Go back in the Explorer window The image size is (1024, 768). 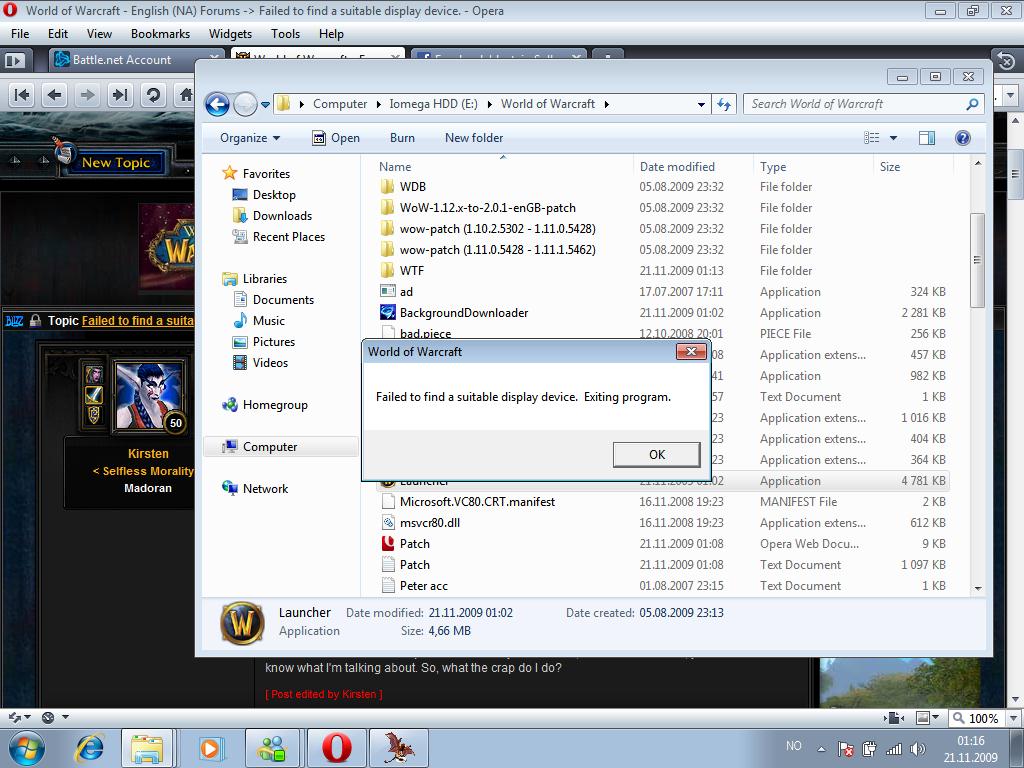[x=217, y=104]
